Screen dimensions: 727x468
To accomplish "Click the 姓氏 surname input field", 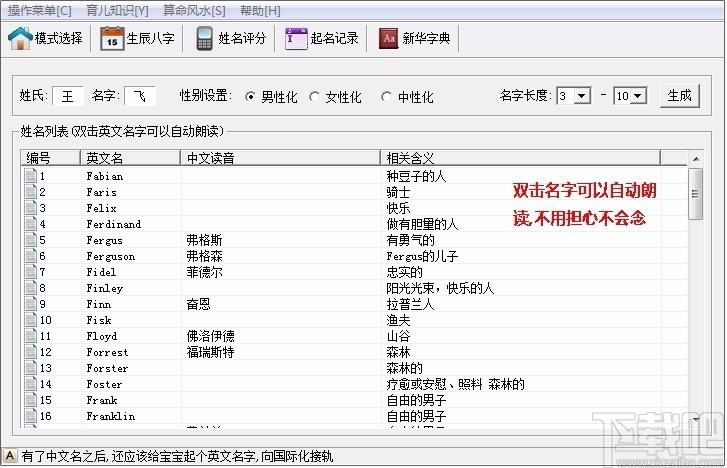I will coord(68,97).
